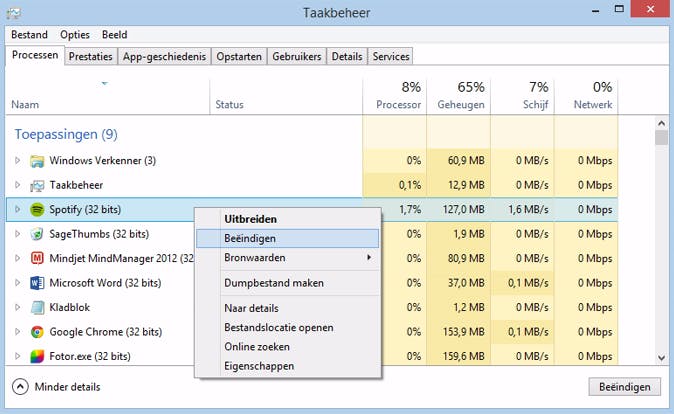Sort by the Status column header
The height and width of the screenshot is (414, 674).
286,97
